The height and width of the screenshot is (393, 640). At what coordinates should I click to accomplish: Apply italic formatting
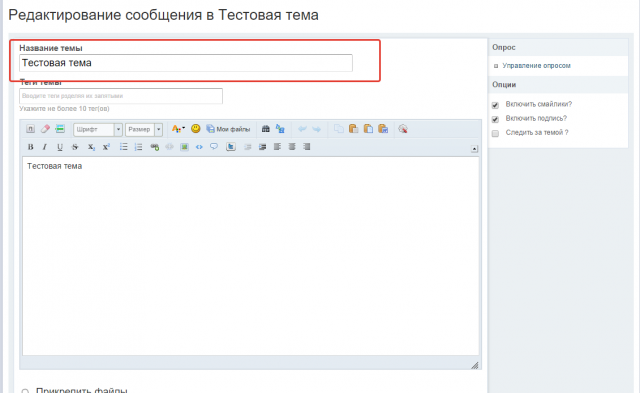[45, 147]
